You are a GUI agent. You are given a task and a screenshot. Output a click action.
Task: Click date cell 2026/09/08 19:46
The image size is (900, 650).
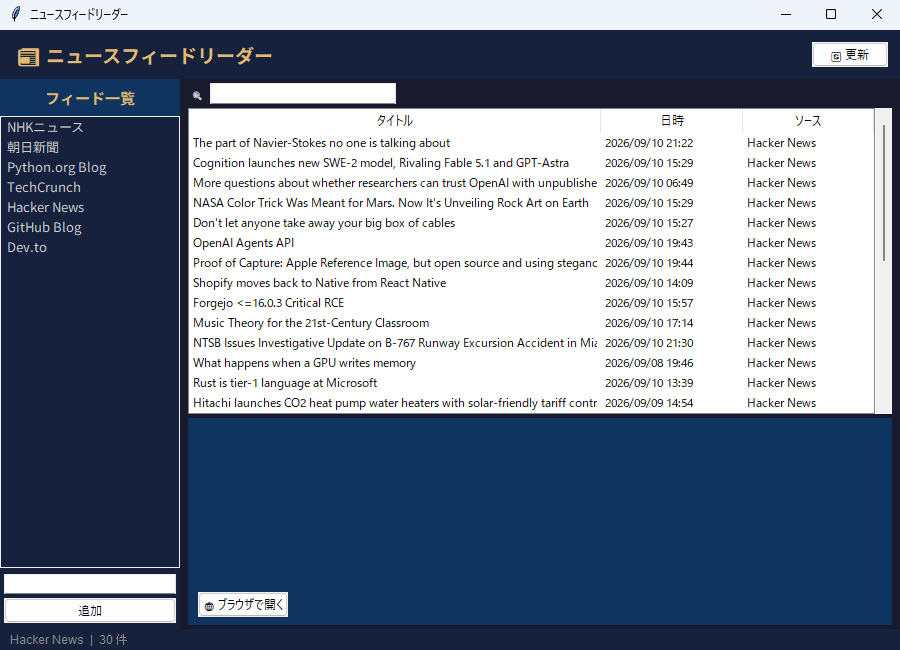click(649, 363)
